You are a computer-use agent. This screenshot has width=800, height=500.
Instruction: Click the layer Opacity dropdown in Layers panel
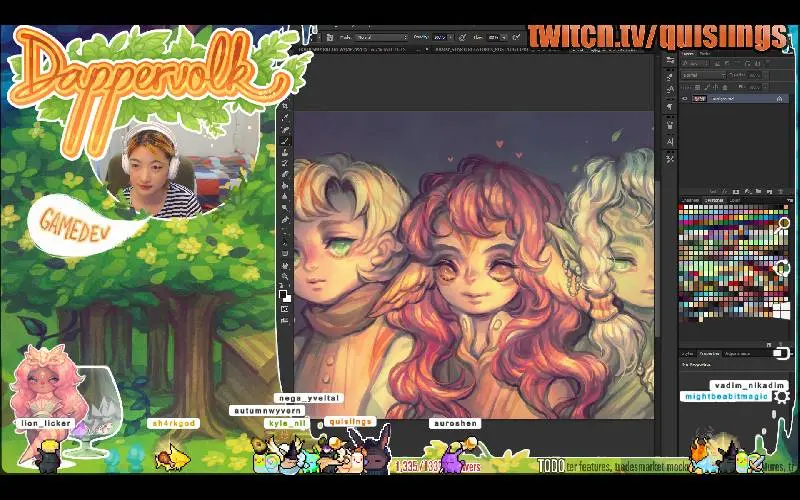[x=756, y=75]
